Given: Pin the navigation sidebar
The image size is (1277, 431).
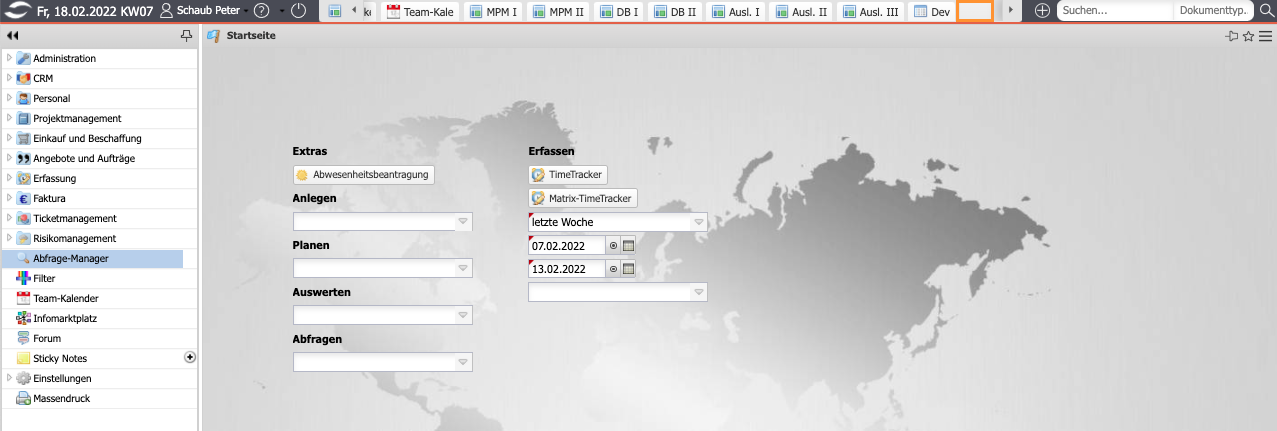Looking at the screenshot, I should [x=186, y=35].
